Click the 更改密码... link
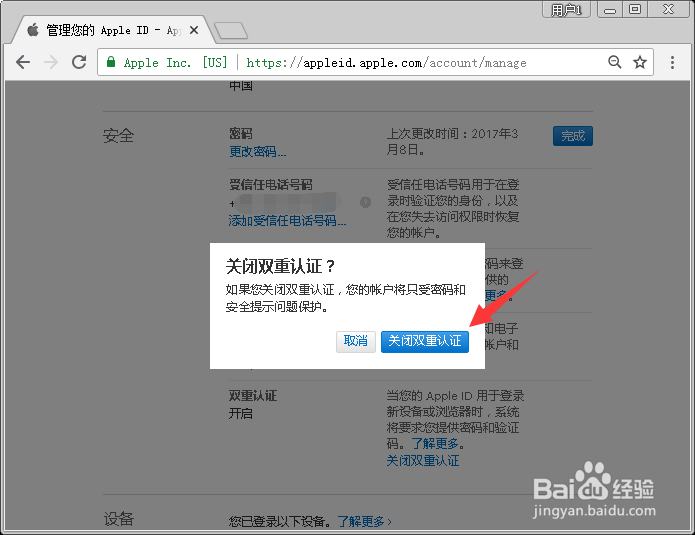 [x=258, y=152]
